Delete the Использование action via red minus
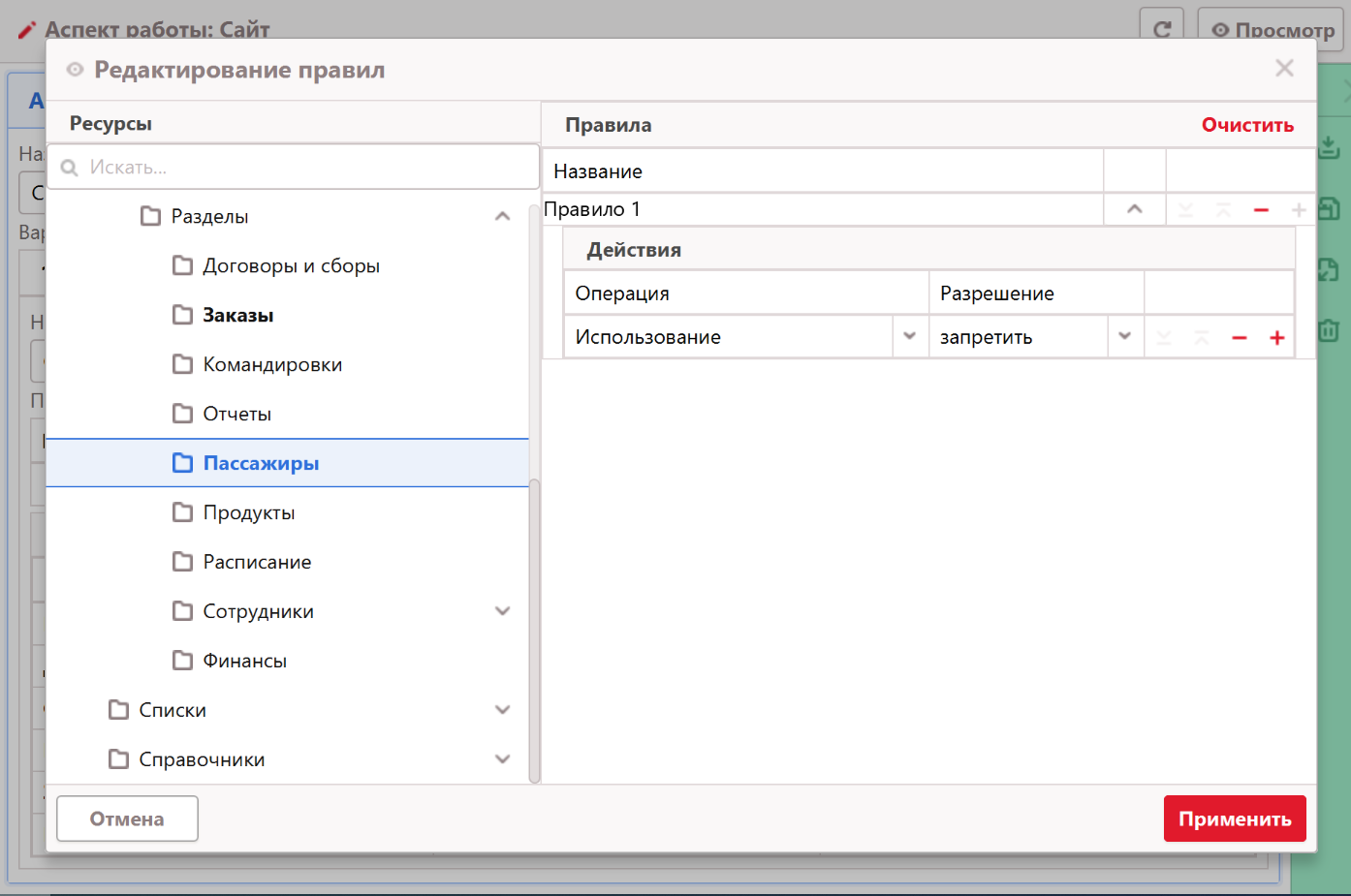The height and width of the screenshot is (896, 1351). (1239, 338)
